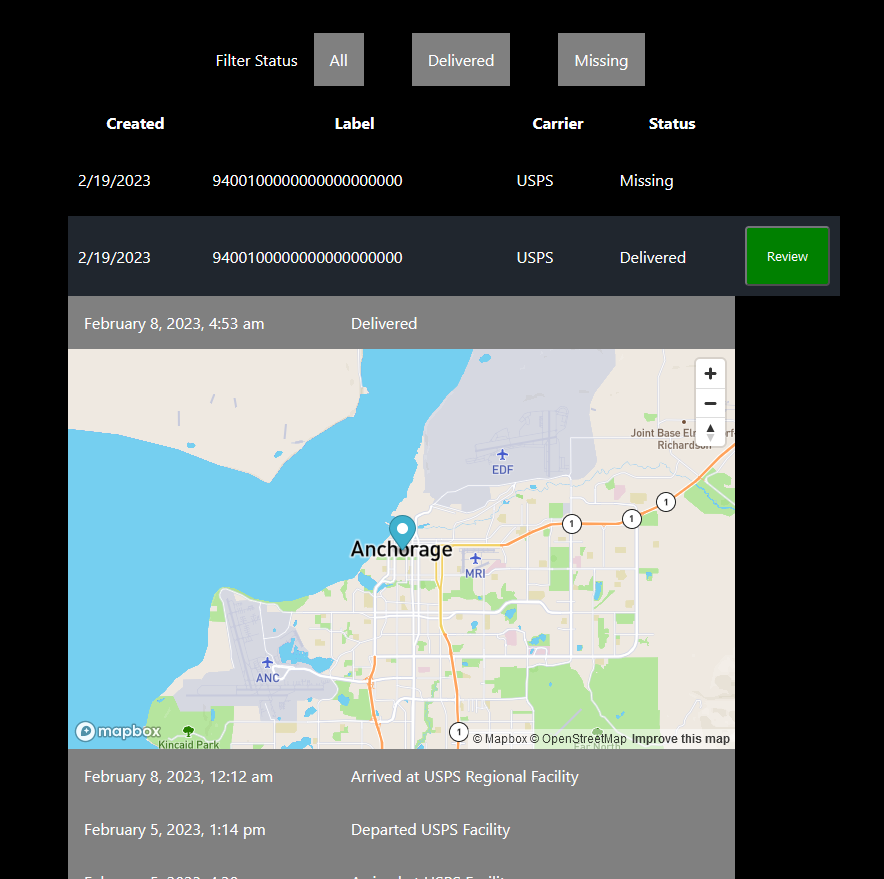Click the green Review button
Screen dimensions: 884x879
[x=787, y=256]
